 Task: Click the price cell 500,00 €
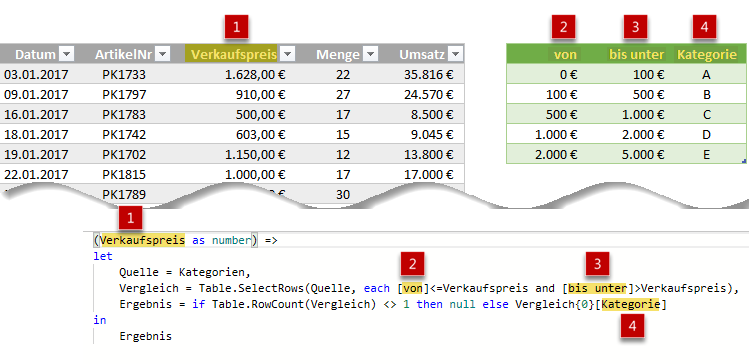[x=260, y=115]
